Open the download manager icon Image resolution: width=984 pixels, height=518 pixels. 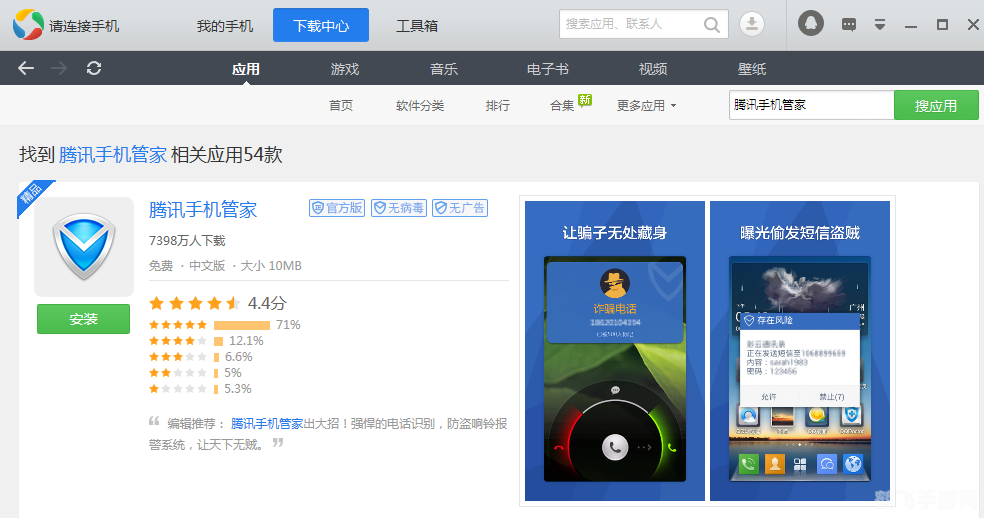[751, 24]
